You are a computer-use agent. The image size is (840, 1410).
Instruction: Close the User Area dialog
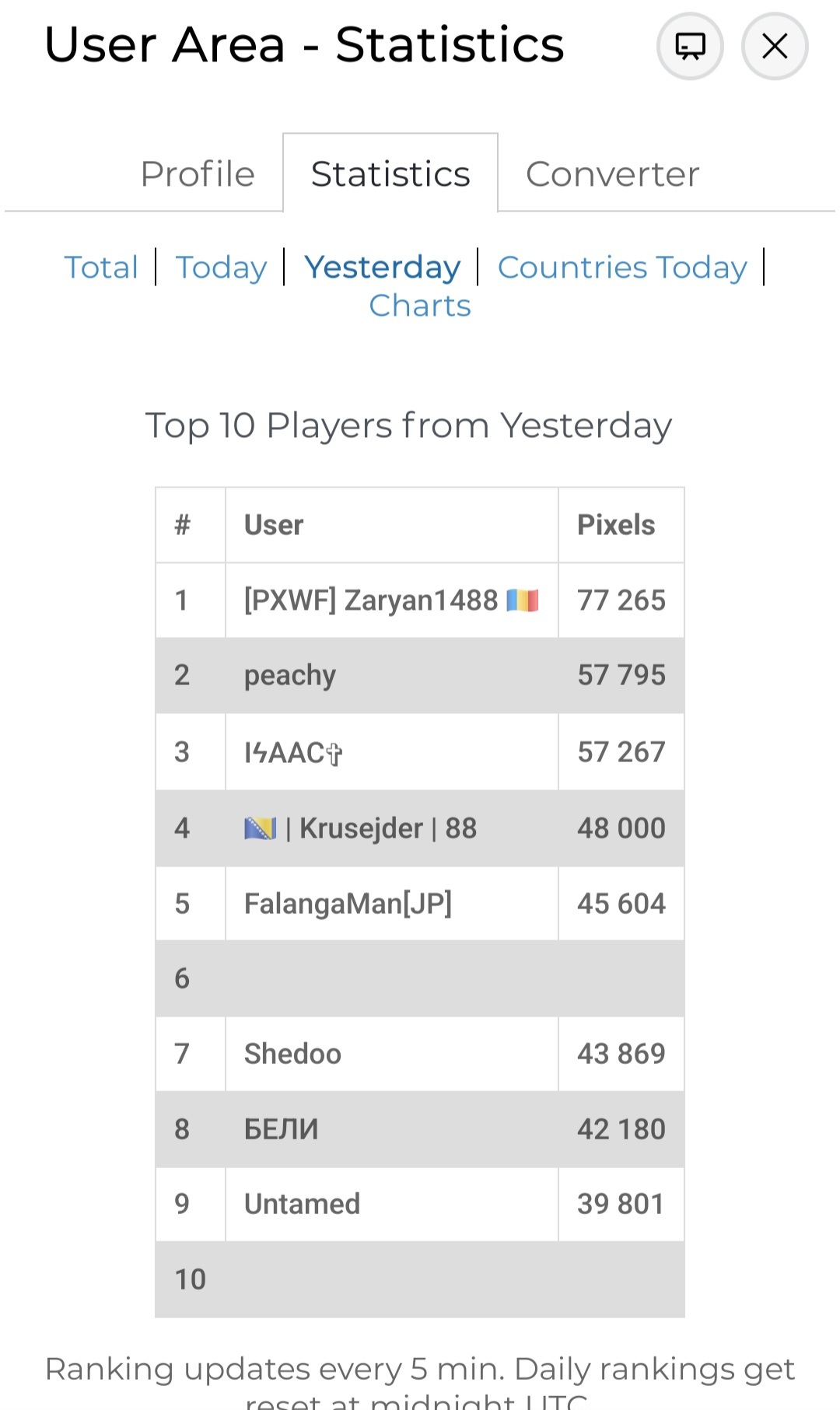775,47
